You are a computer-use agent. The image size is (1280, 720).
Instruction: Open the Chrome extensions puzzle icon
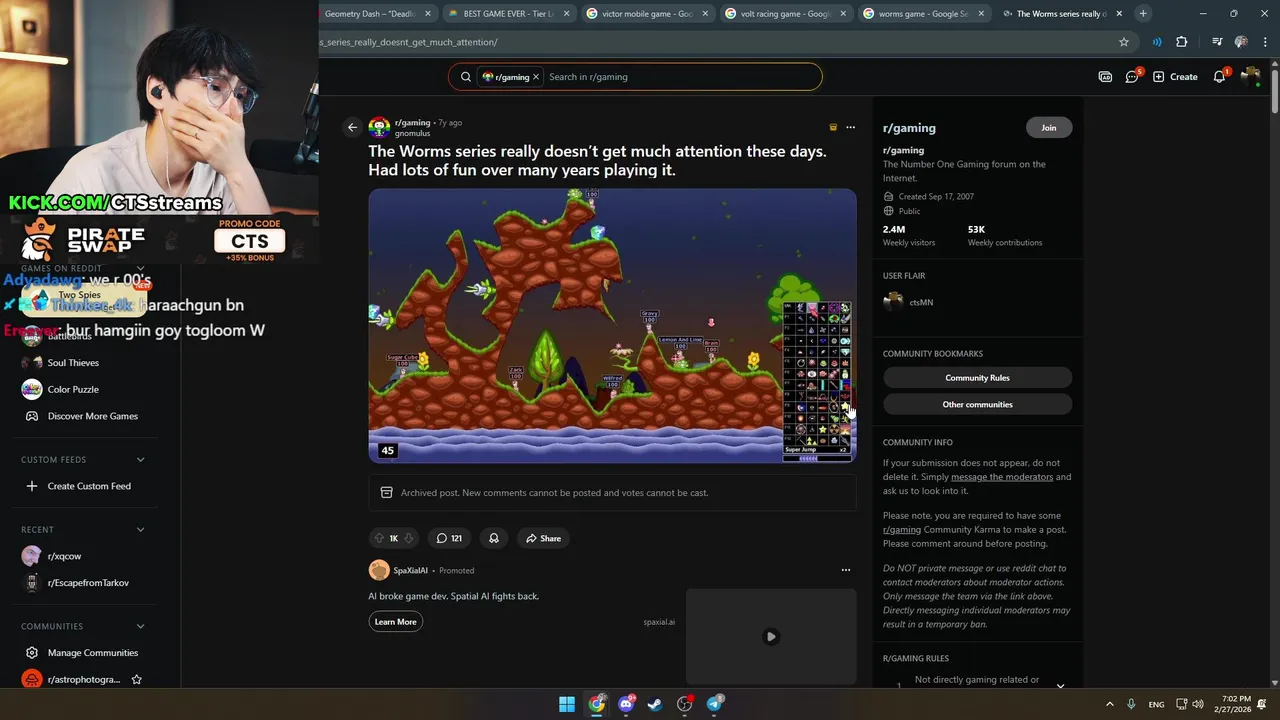click(x=1182, y=42)
